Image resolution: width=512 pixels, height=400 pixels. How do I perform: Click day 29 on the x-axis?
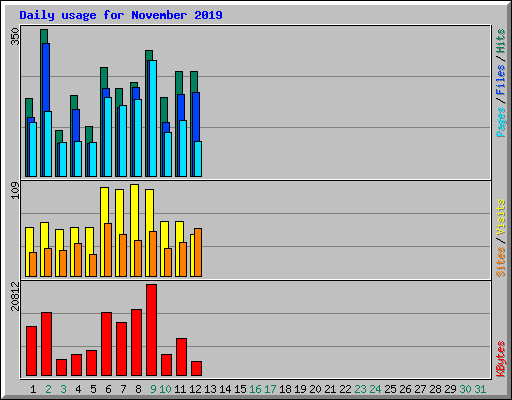[450, 389]
